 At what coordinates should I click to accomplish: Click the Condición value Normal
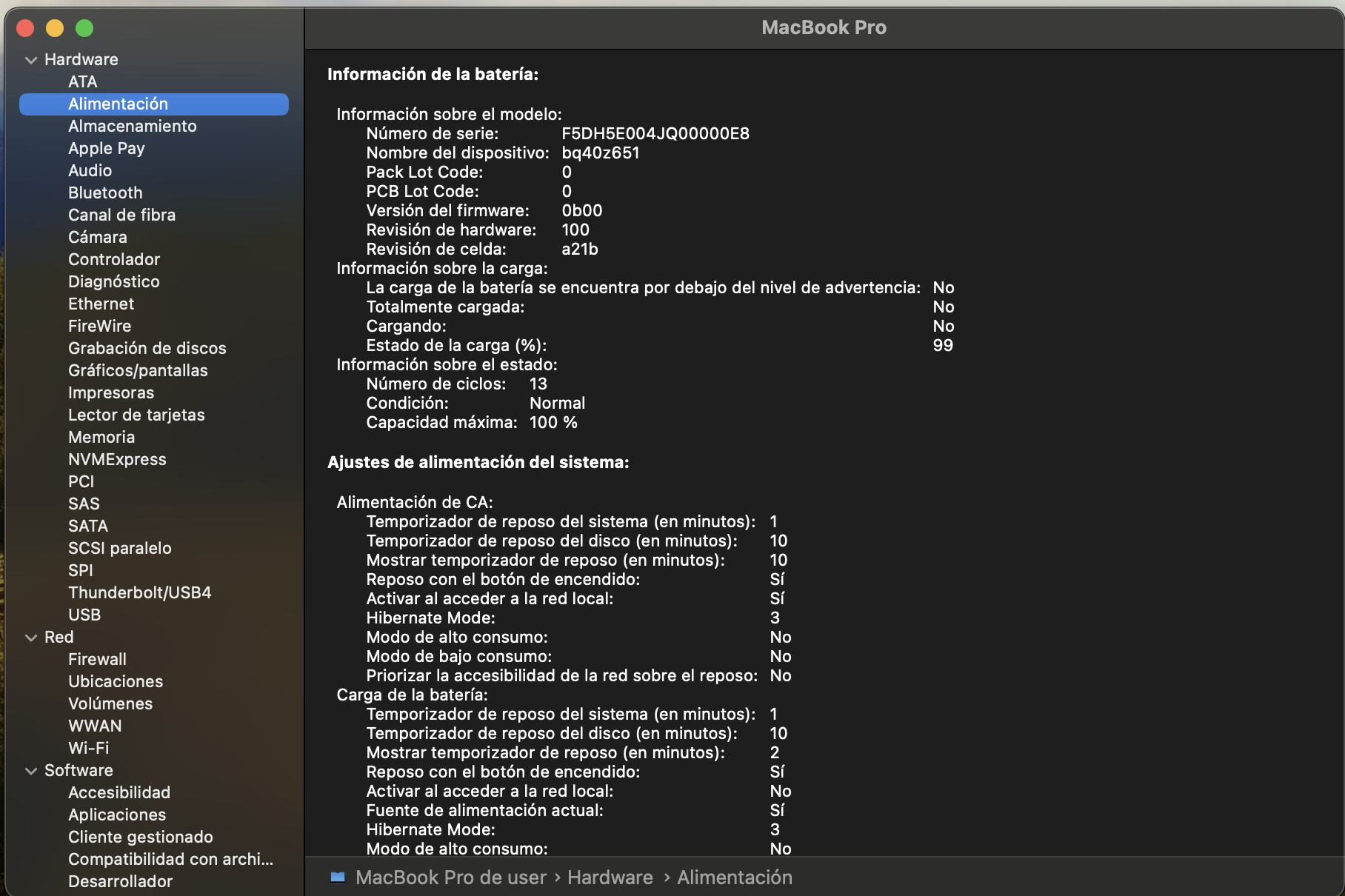point(558,403)
